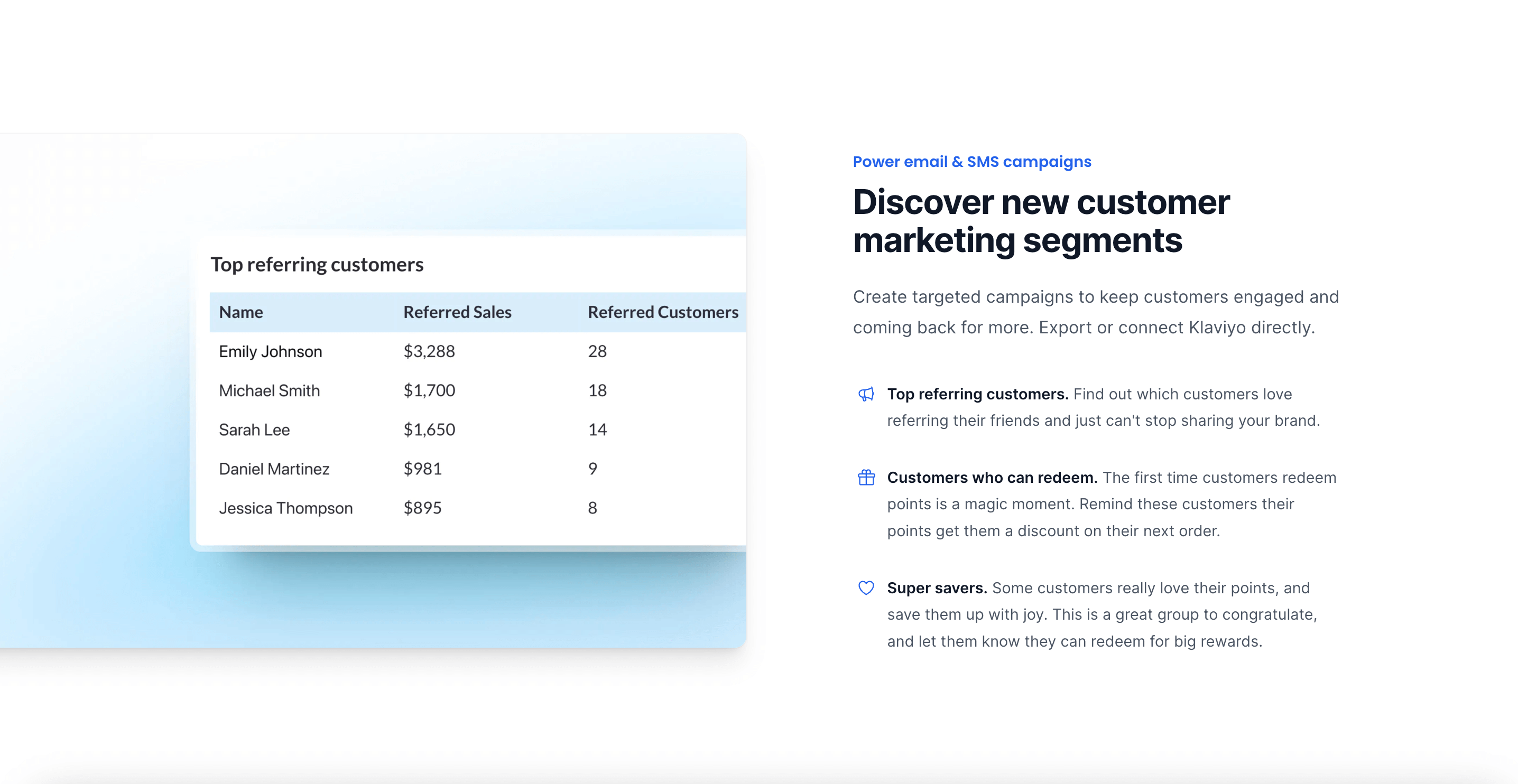This screenshot has width=1518, height=784.
Task: Click the Top referring customers card title
Action: pyautogui.click(x=318, y=265)
